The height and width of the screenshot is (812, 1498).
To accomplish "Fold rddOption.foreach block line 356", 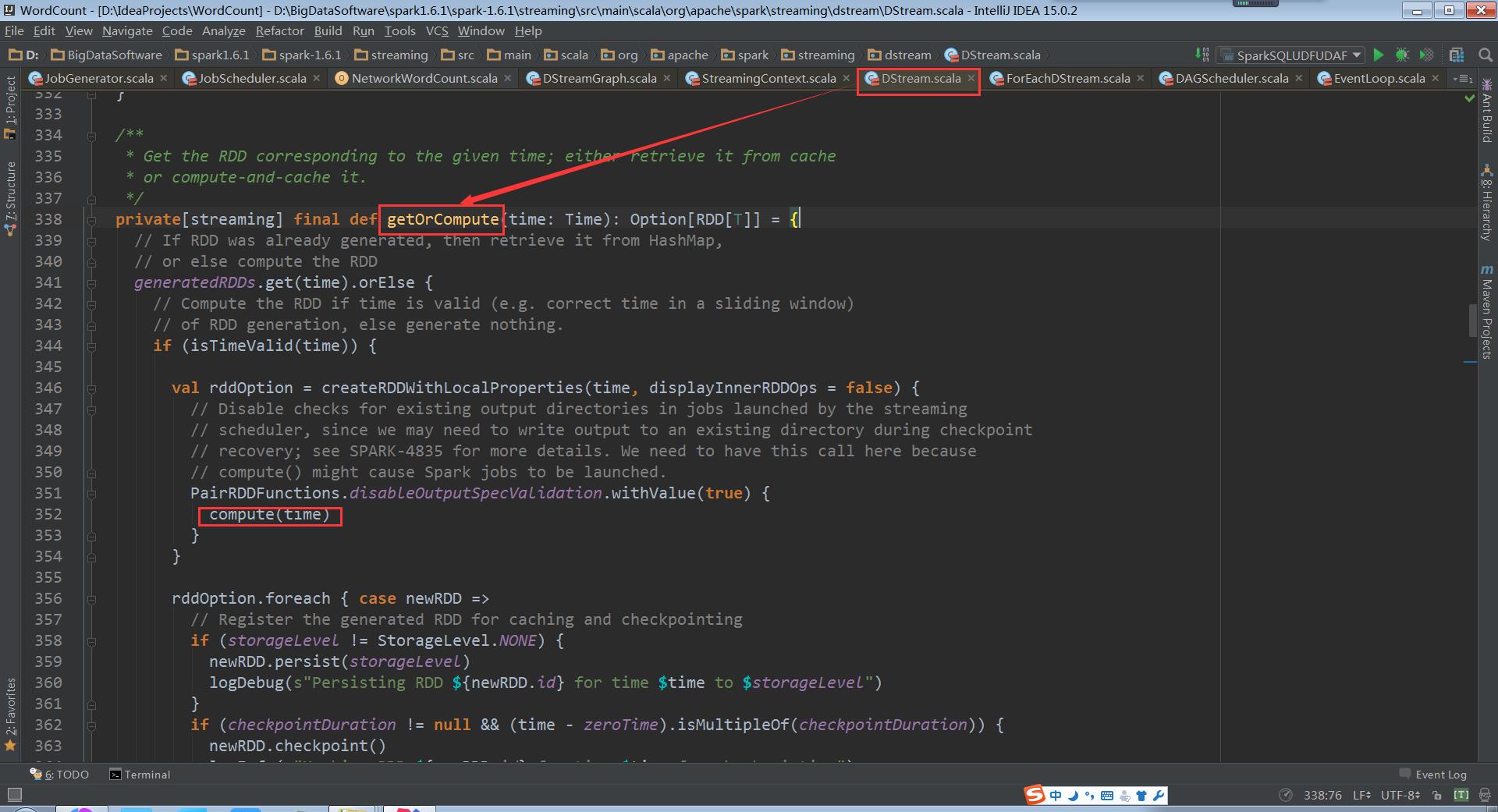I will tap(91, 598).
